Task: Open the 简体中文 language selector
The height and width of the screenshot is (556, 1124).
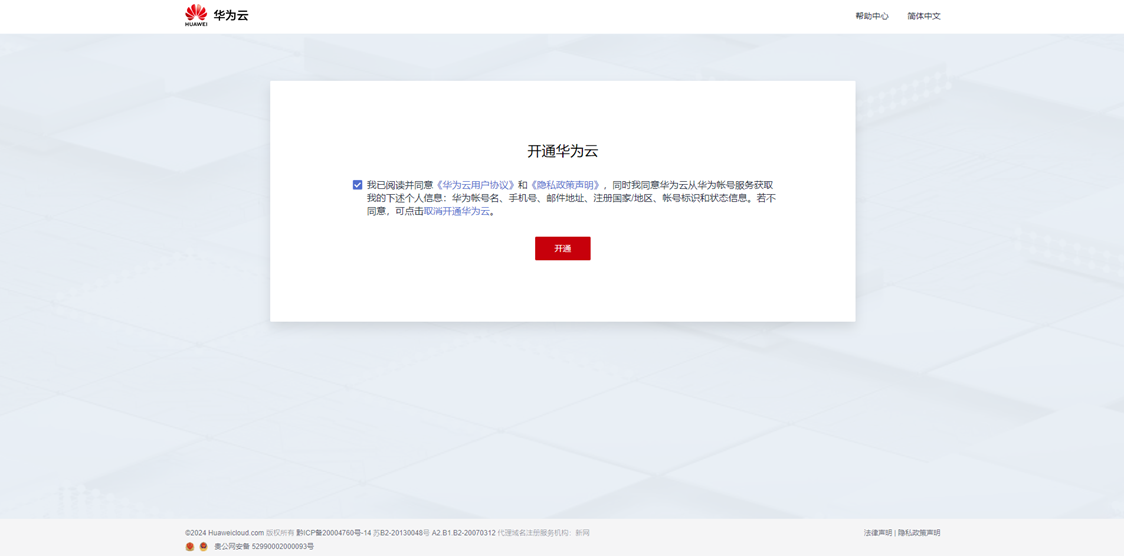Action: [x=923, y=16]
